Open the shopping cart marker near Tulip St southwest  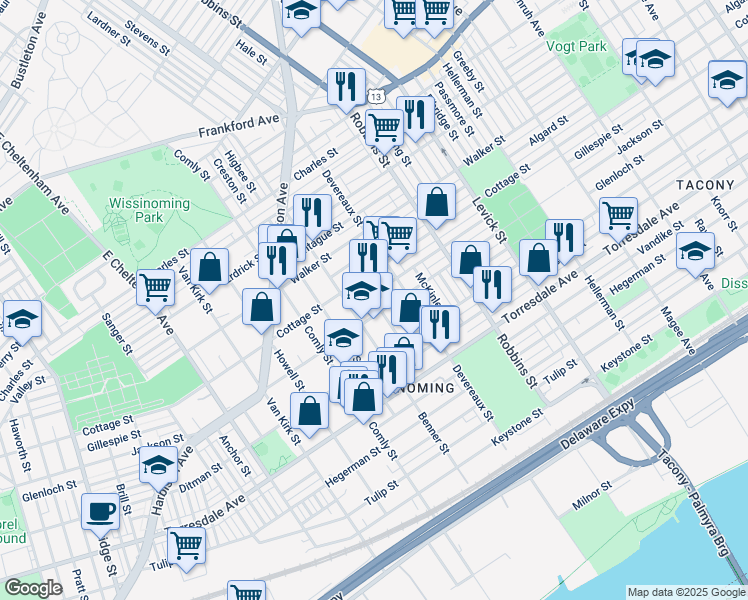click(x=186, y=547)
